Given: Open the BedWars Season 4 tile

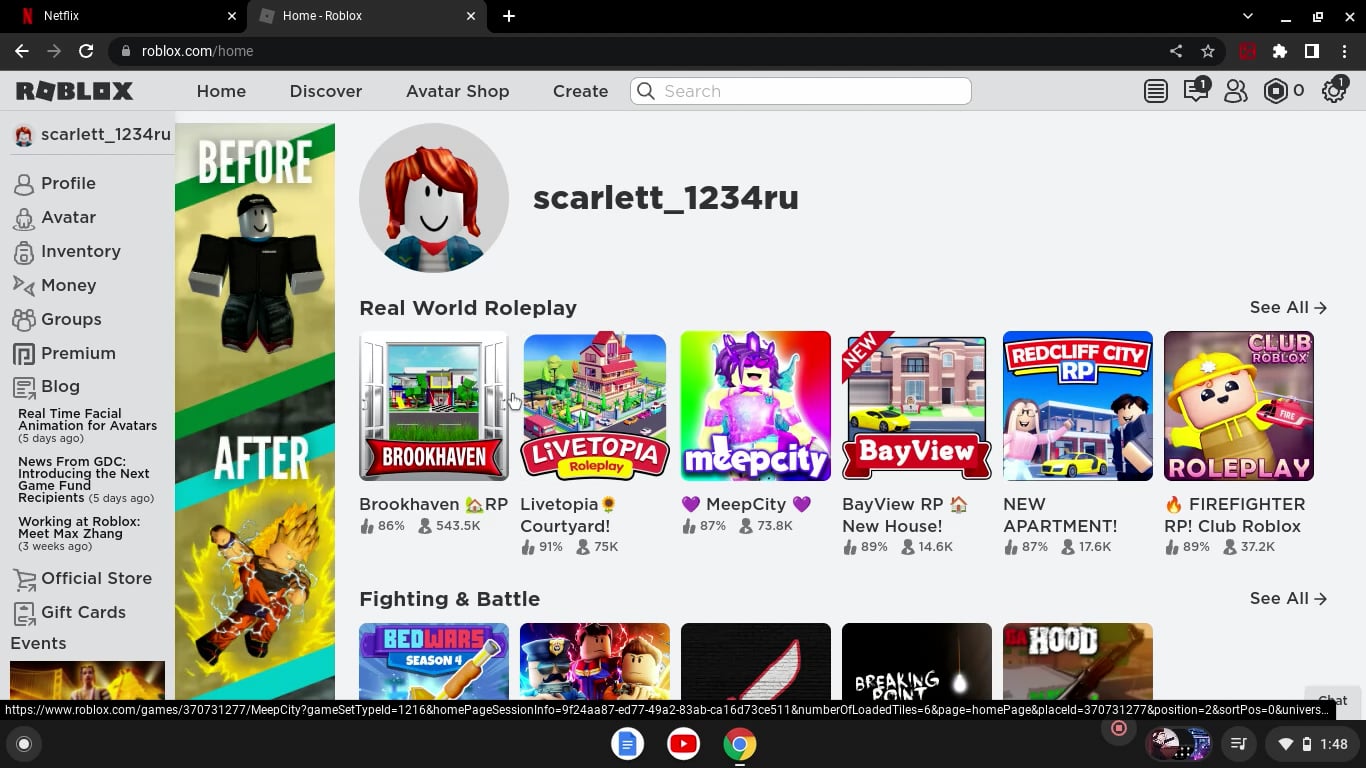Looking at the screenshot, I should point(434,661).
